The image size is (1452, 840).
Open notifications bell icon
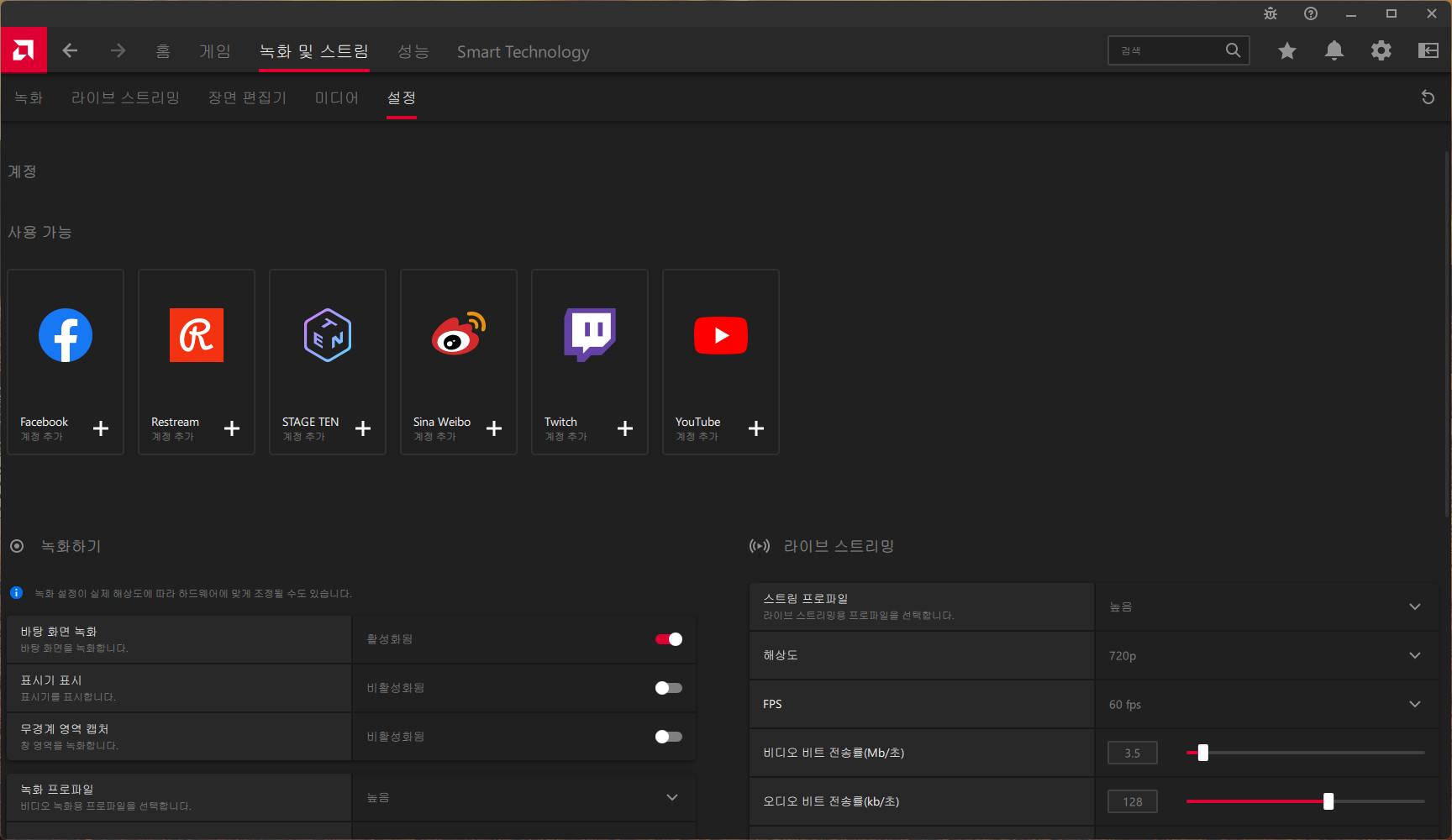point(1334,51)
